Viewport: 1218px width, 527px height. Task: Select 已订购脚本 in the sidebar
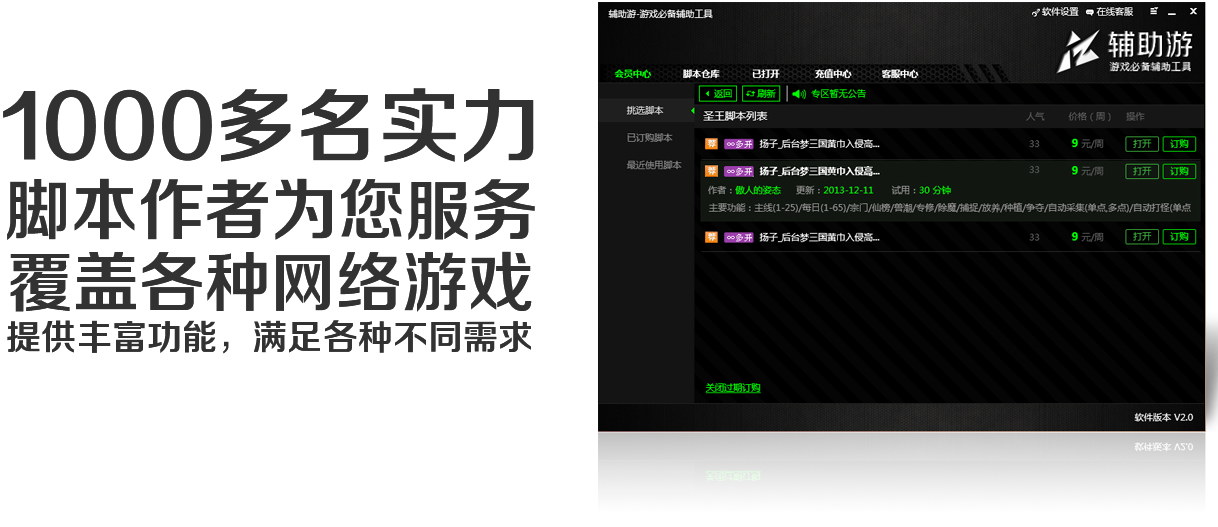(x=649, y=137)
